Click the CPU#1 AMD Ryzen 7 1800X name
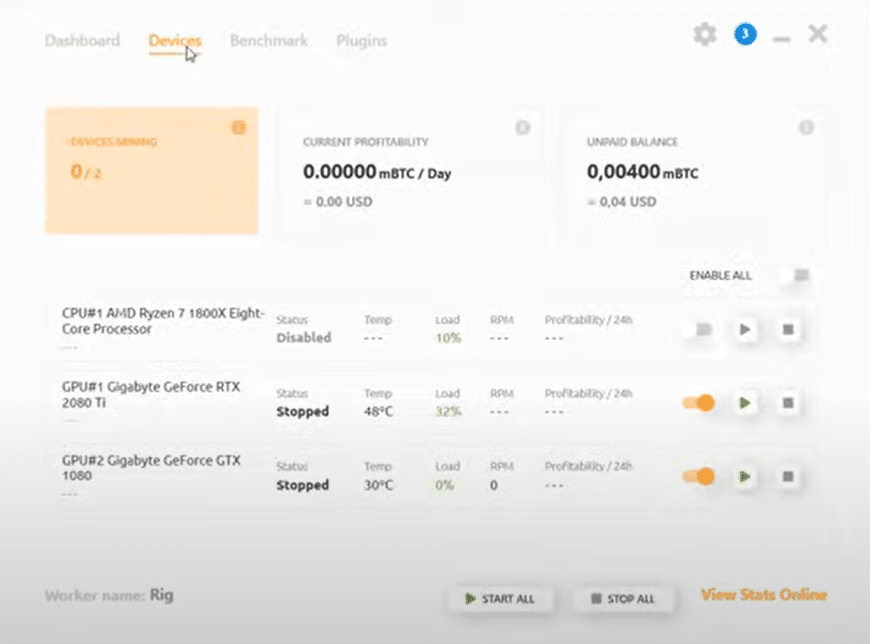Screen dimensions: 870x644 pyautogui.click(x=163, y=321)
